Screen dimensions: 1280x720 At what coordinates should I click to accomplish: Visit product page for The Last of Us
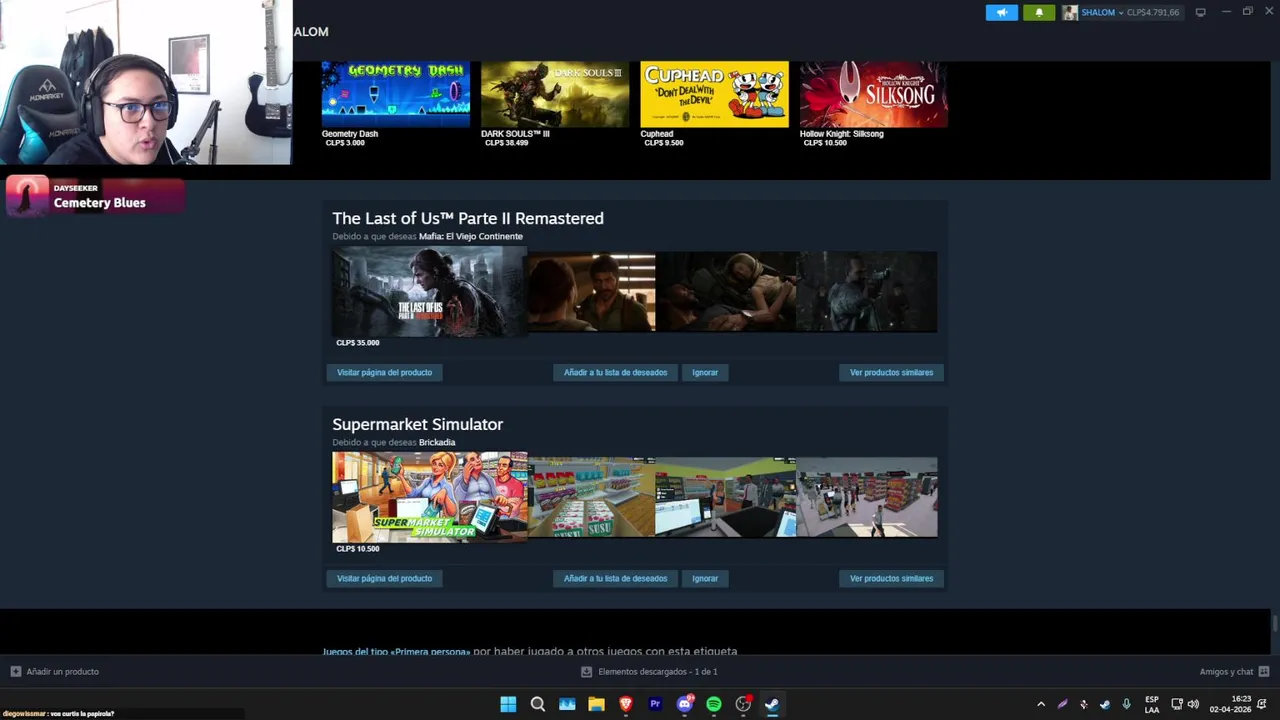[384, 372]
